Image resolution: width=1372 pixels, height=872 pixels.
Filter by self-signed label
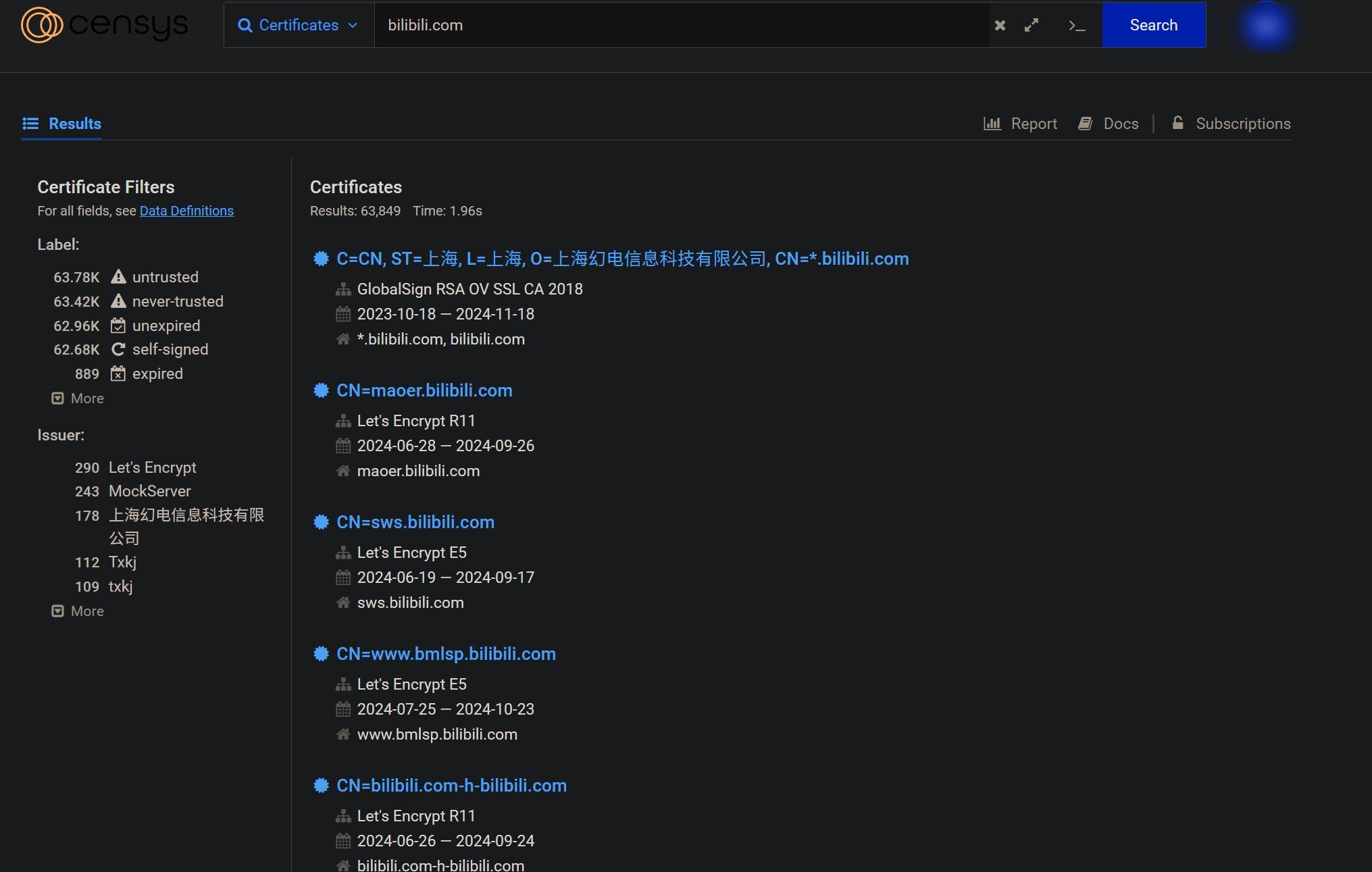(170, 349)
